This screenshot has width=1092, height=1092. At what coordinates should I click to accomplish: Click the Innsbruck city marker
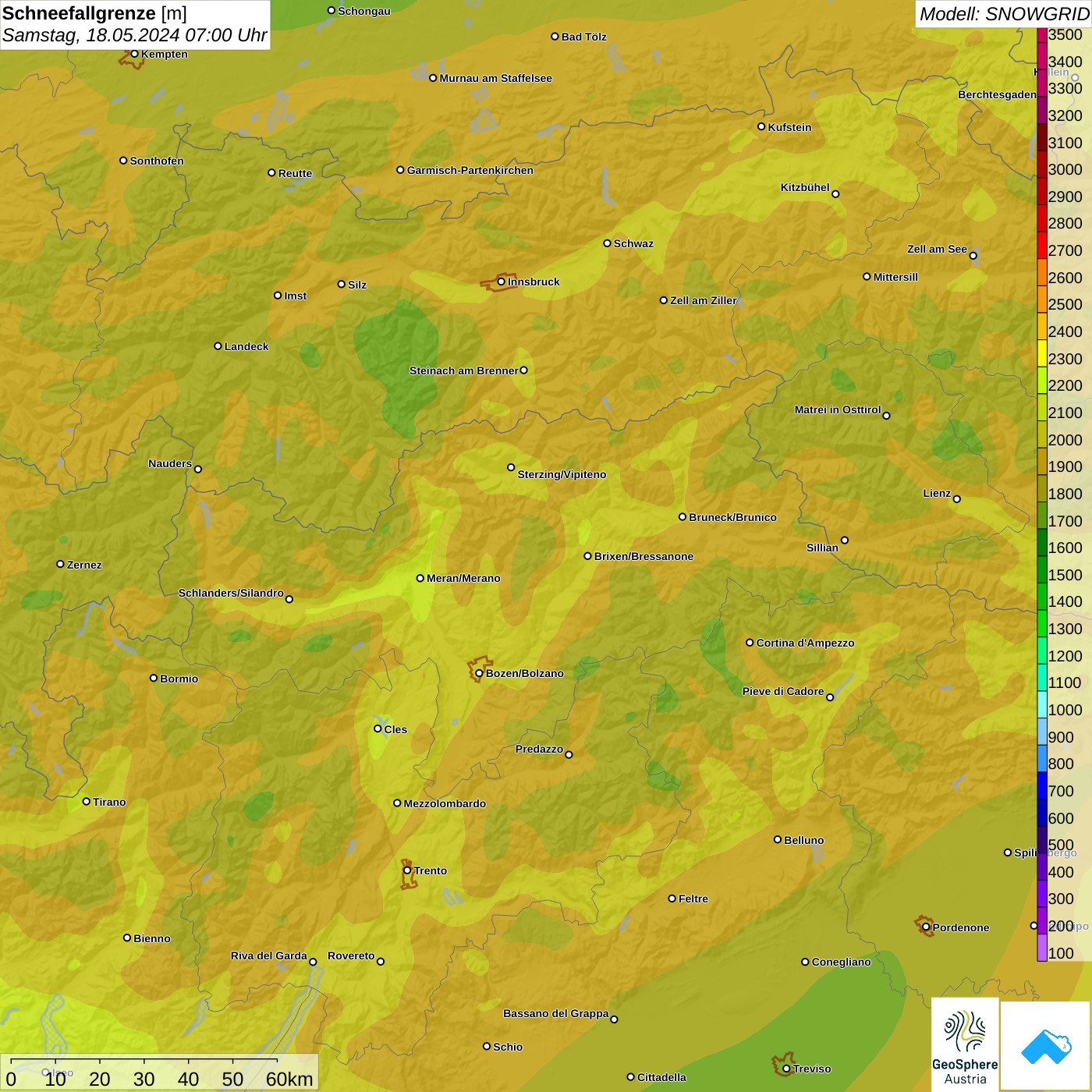click(502, 282)
